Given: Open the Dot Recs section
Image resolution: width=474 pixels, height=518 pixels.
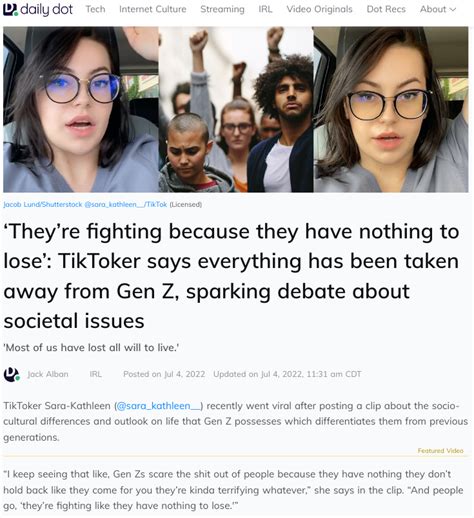Looking at the screenshot, I should 386,9.
